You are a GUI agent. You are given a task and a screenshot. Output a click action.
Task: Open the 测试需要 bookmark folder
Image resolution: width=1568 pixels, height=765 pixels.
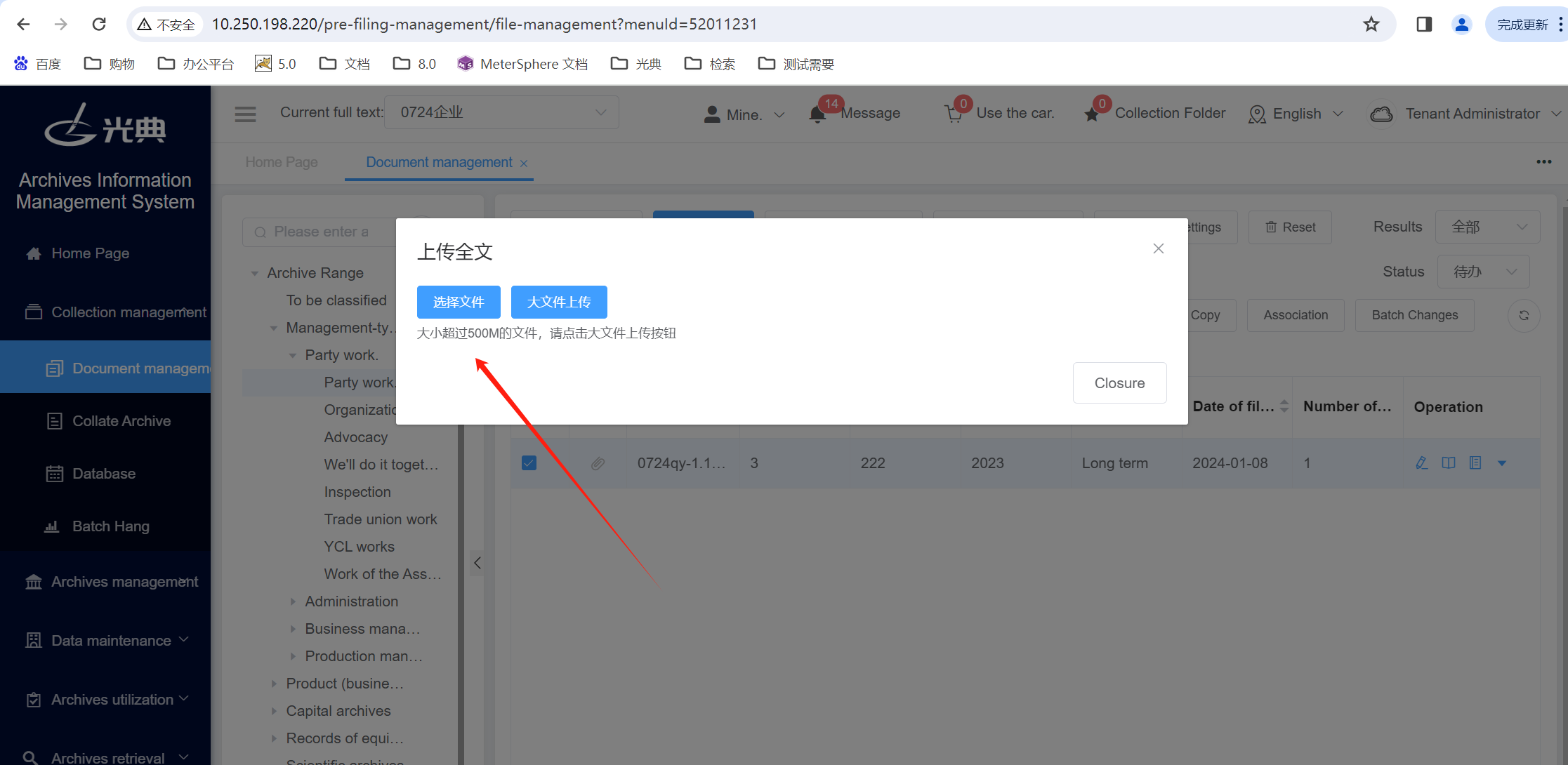(796, 64)
